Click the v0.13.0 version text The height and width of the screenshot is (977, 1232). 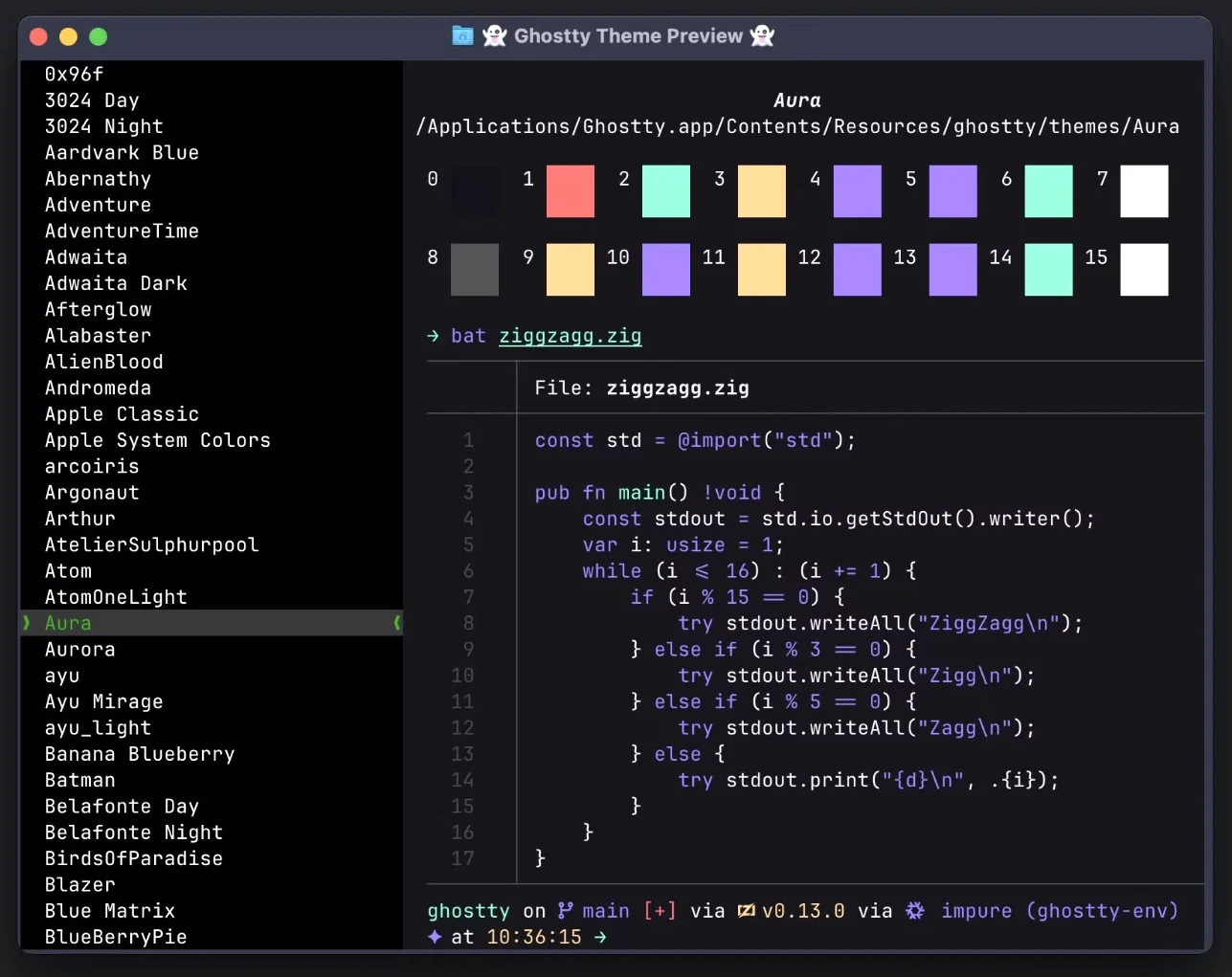(803, 911)
